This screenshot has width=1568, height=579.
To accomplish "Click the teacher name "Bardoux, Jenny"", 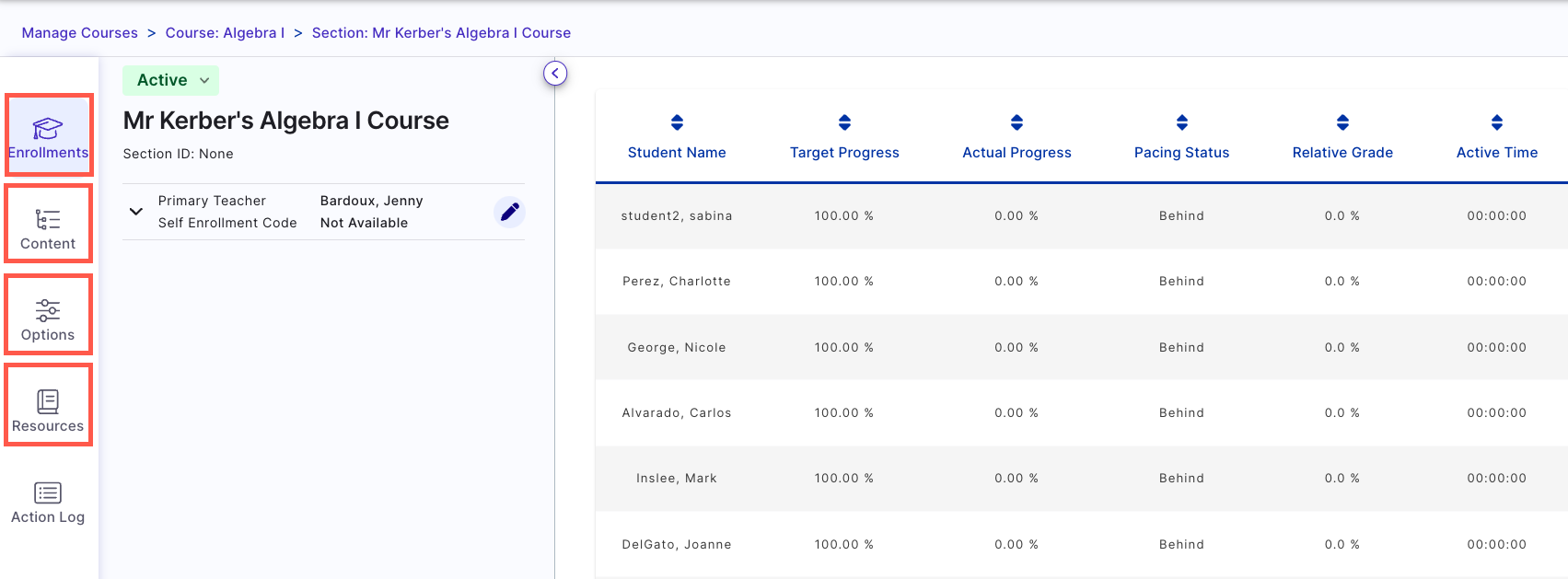I will [x=372, y=201].
